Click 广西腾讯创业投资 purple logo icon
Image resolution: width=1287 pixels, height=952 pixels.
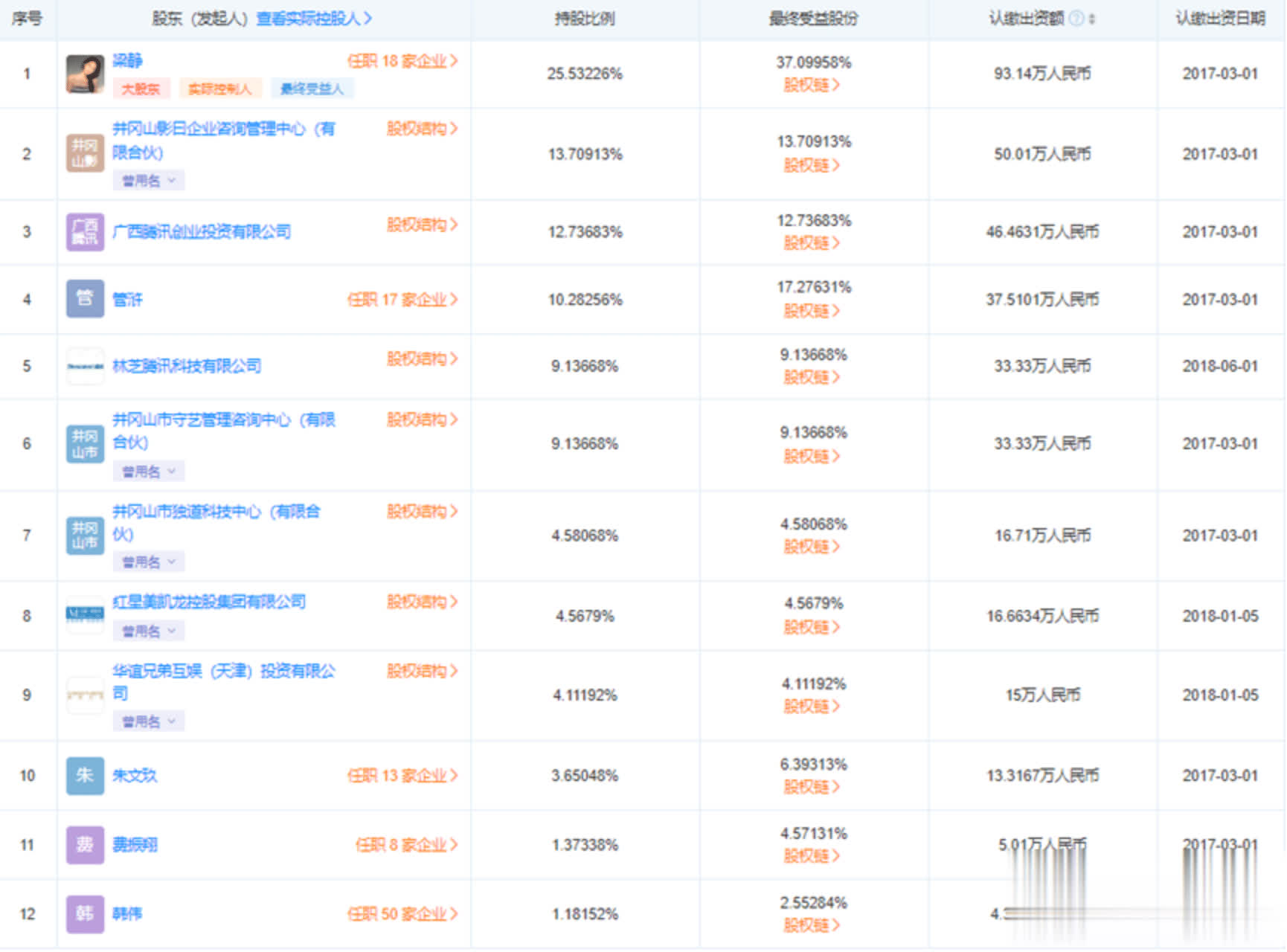pos(85,232)
